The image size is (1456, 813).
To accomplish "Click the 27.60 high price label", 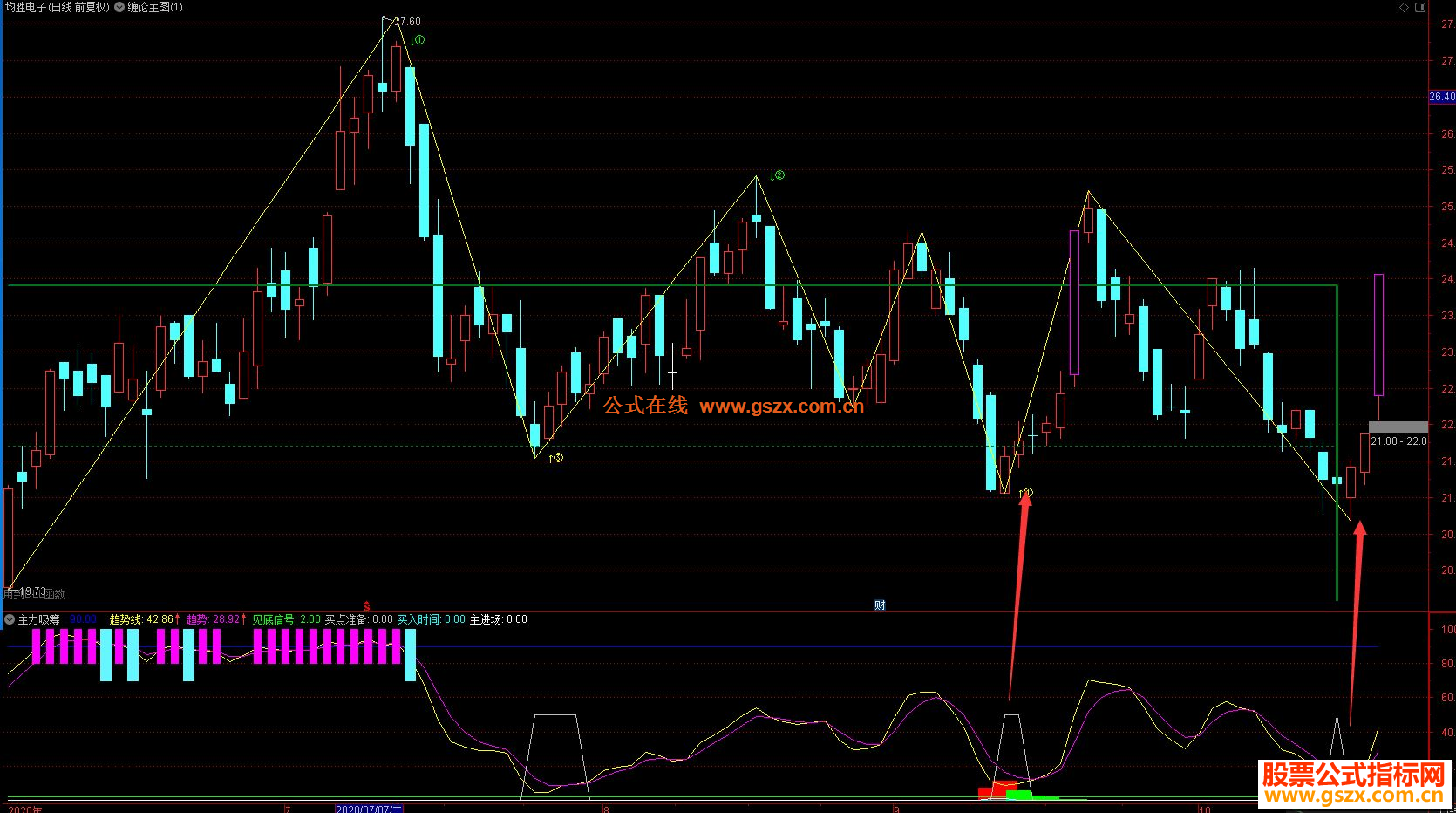I will coord(406,22).
